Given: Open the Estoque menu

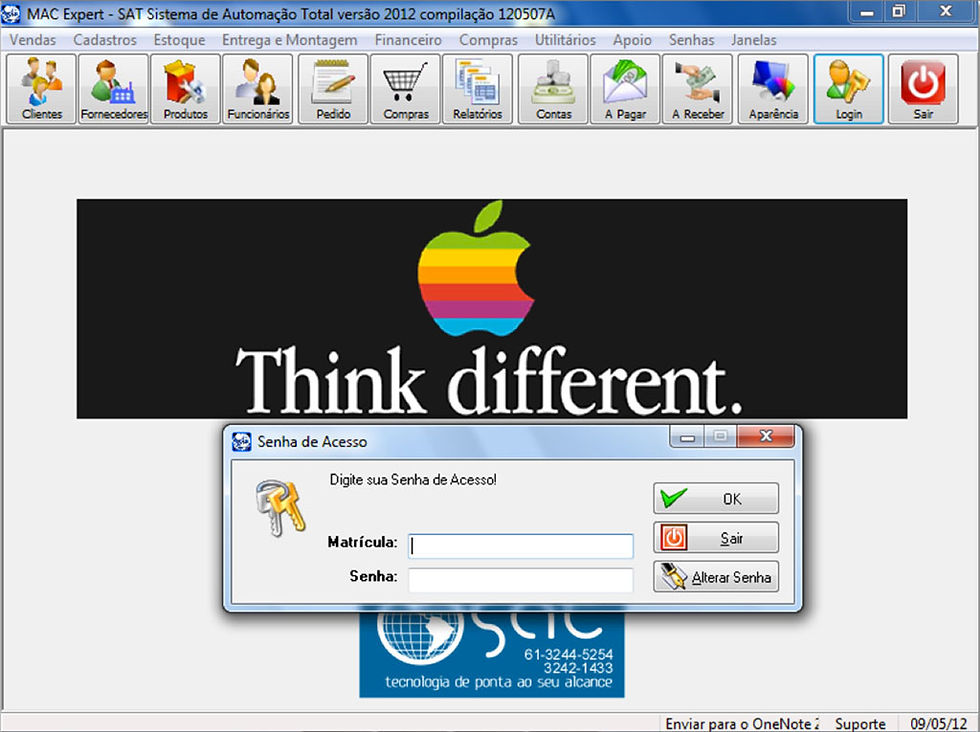Looking at the screenshot, I should (179, 40).
